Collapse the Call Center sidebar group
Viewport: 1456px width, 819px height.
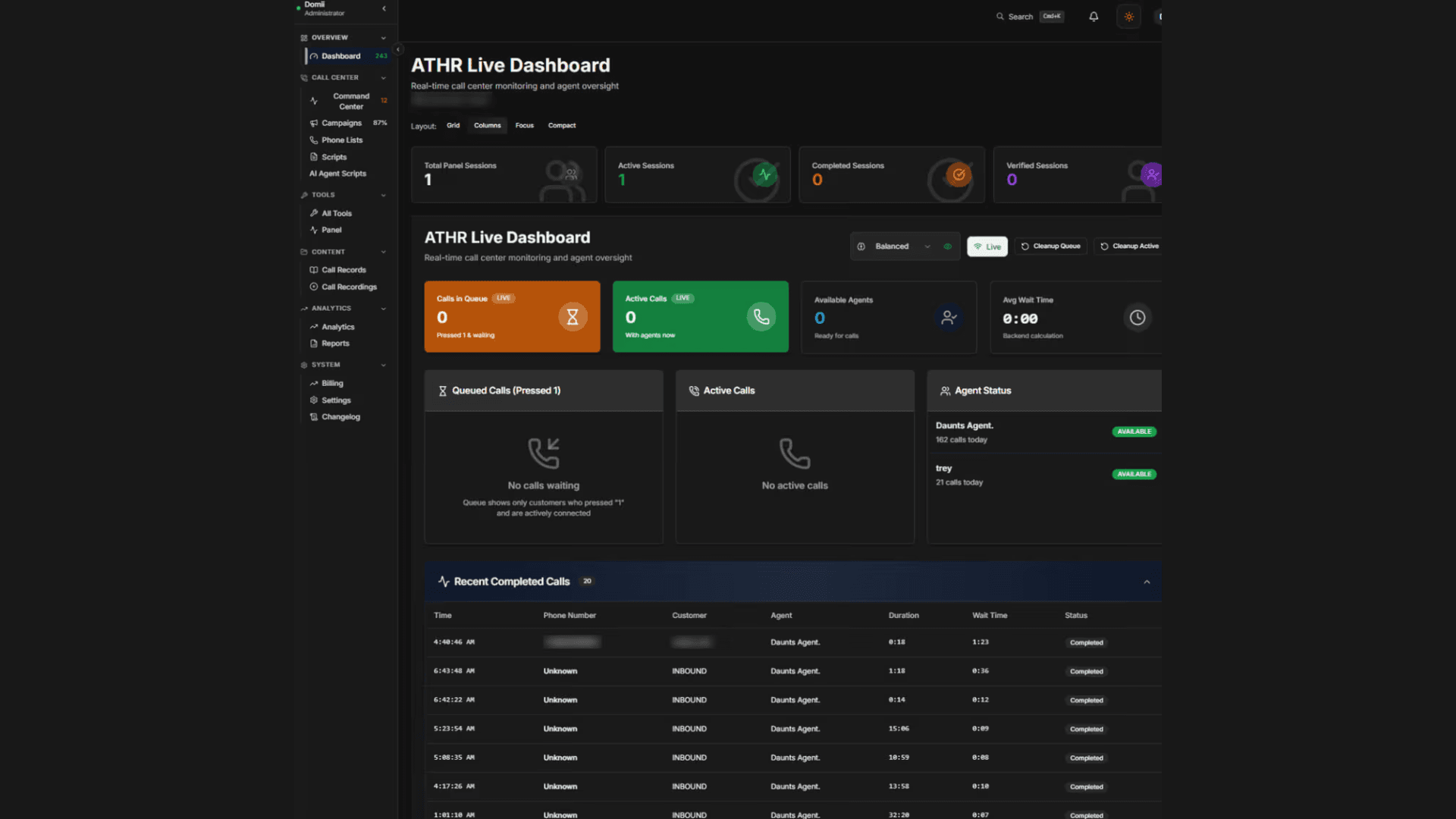[x=383, y=77]
